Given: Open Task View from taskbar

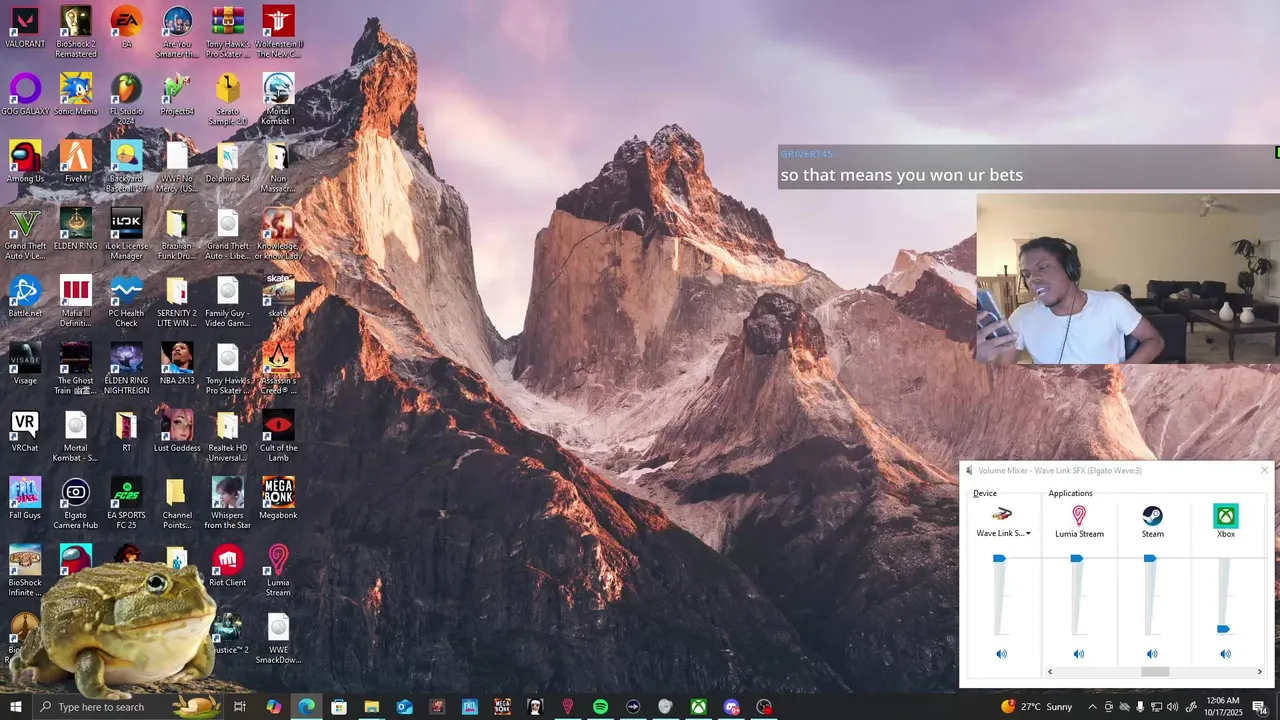Looking at the screenshot, I should pyautogui.click(x=240, y=707).
